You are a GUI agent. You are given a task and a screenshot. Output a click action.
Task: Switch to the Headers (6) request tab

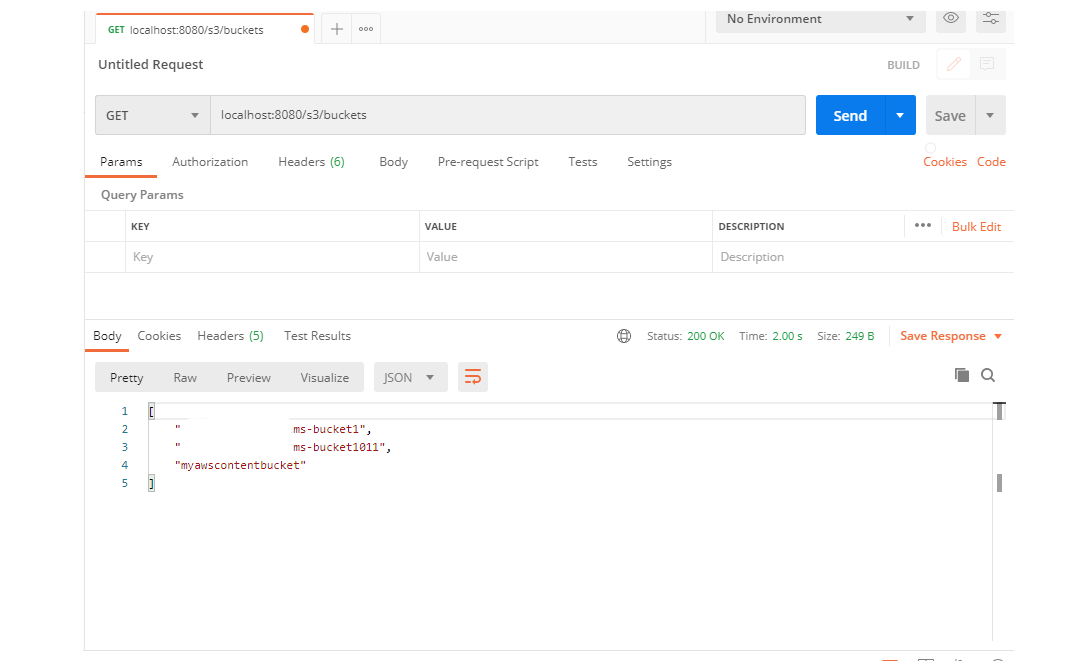pos(311,161)
